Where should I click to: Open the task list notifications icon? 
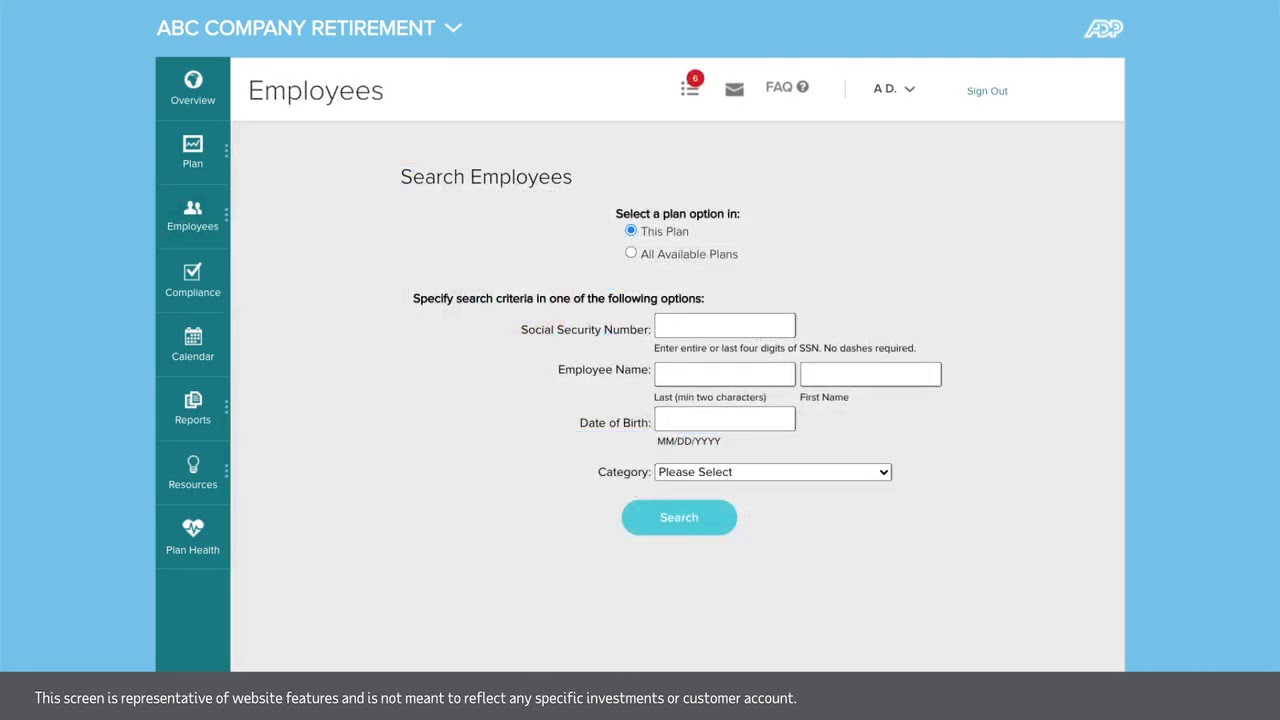pyautogui.click(x=690, y=88)
